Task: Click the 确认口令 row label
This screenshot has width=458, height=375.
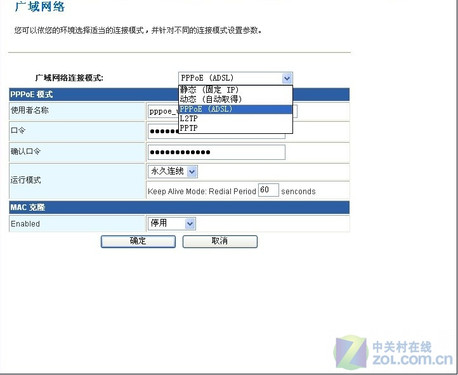Action: [25, 152]
